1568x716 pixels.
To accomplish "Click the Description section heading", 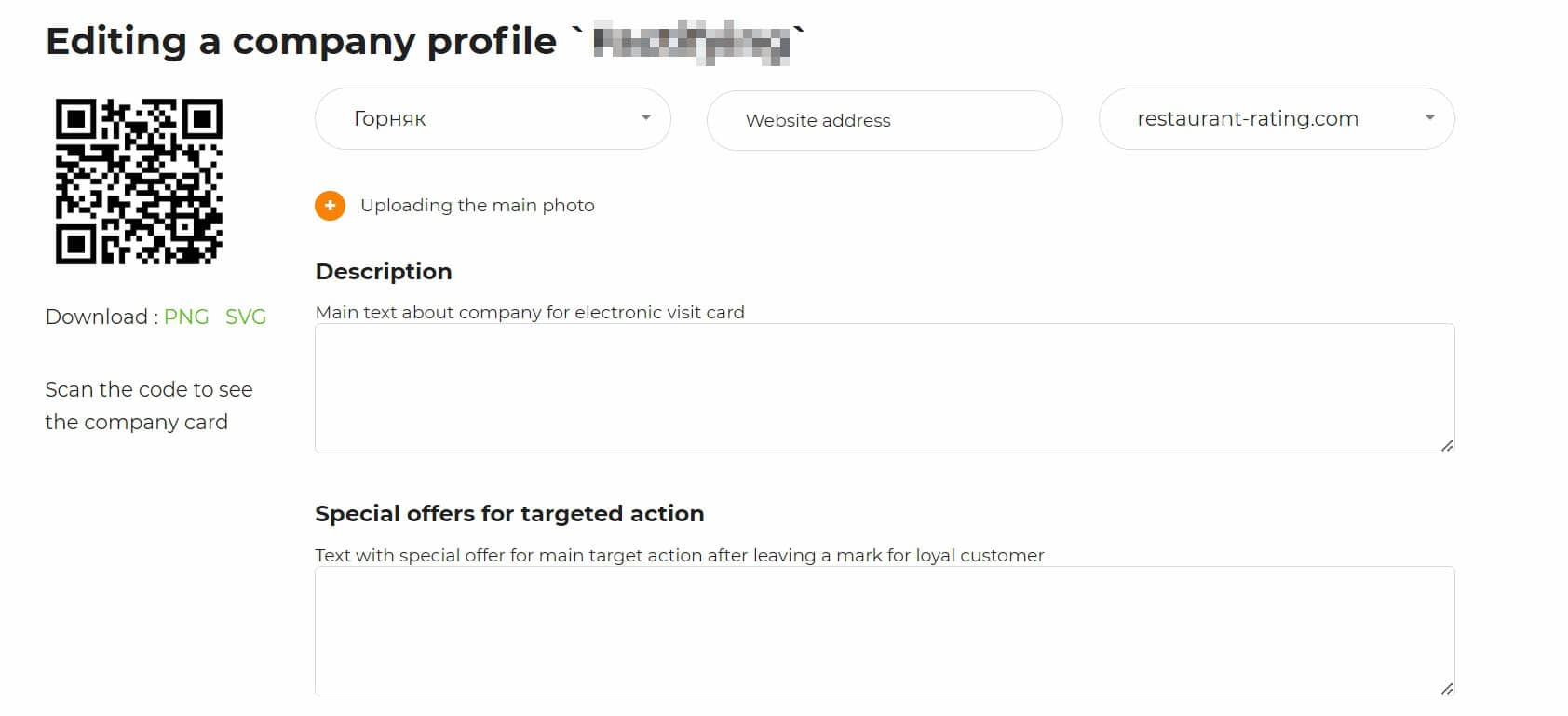I will pos(384,272).
